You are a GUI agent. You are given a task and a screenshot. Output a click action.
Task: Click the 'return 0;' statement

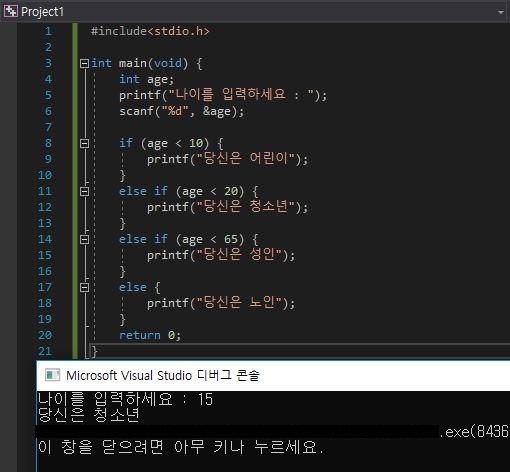point(150,335)
